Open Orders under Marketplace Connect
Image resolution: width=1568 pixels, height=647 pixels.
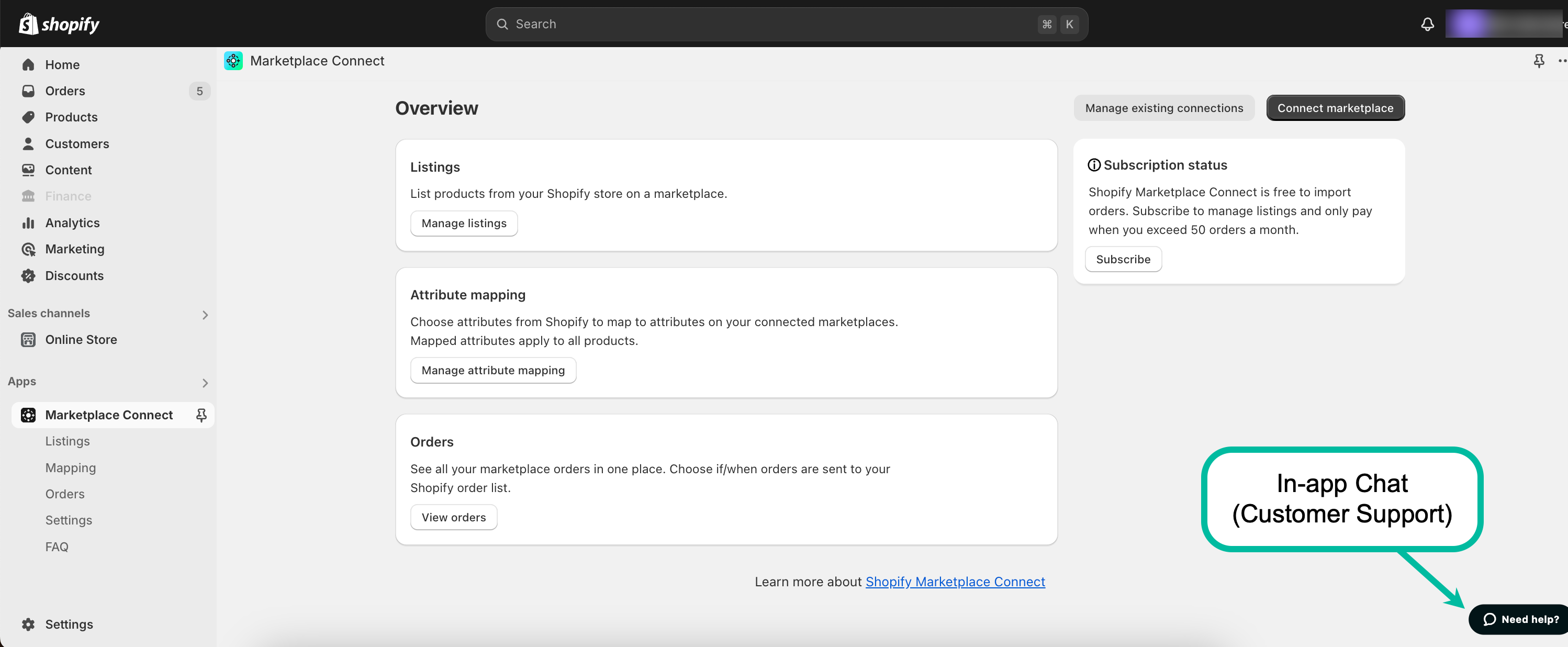(x=65, y=494)
